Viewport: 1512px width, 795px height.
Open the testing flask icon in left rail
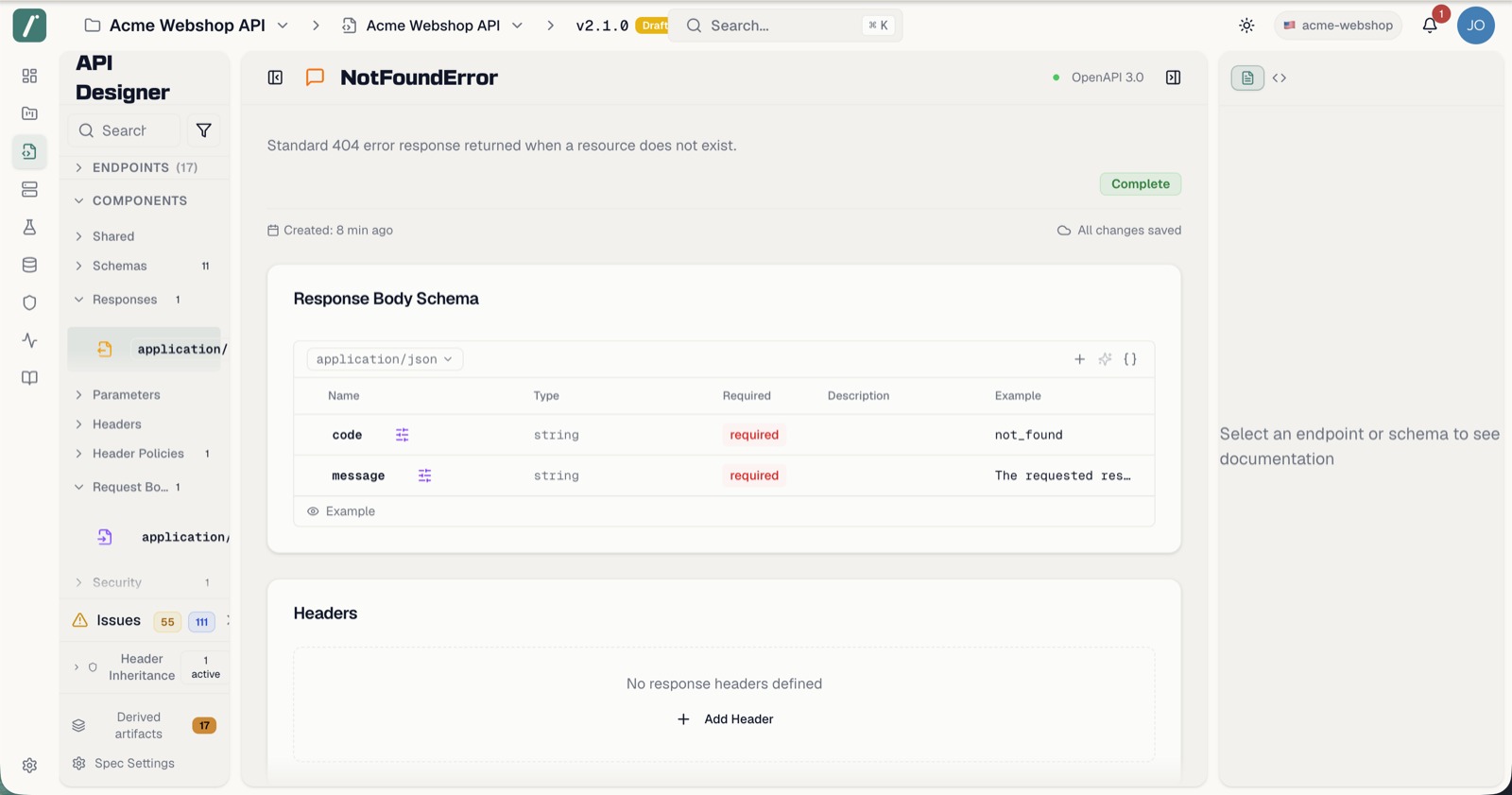pos(29,227)
